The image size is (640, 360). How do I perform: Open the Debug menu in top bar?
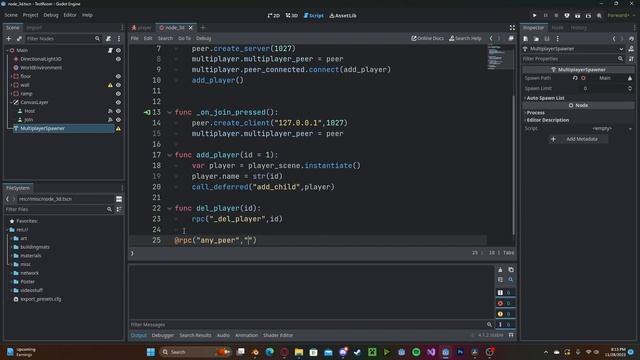click(x=51, y=15)
